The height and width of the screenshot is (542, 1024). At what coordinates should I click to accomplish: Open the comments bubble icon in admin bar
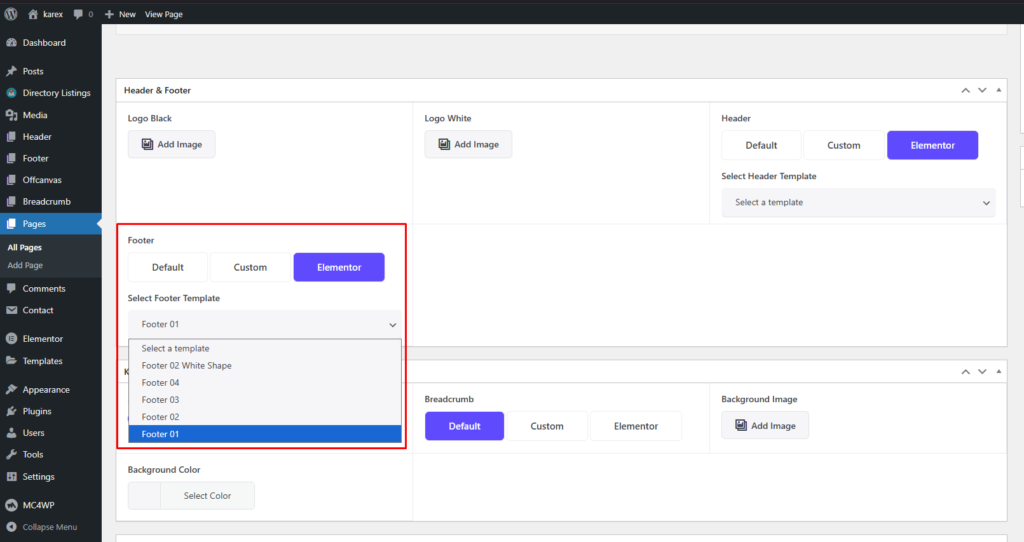(78, 14)
